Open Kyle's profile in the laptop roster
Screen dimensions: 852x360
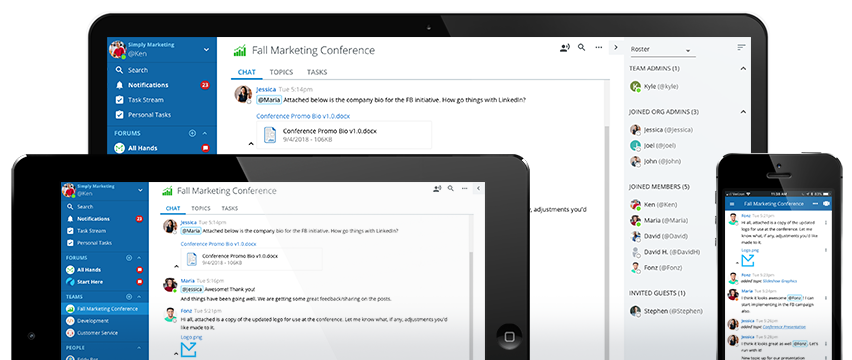pyautogui.click(x=654, y=86)
